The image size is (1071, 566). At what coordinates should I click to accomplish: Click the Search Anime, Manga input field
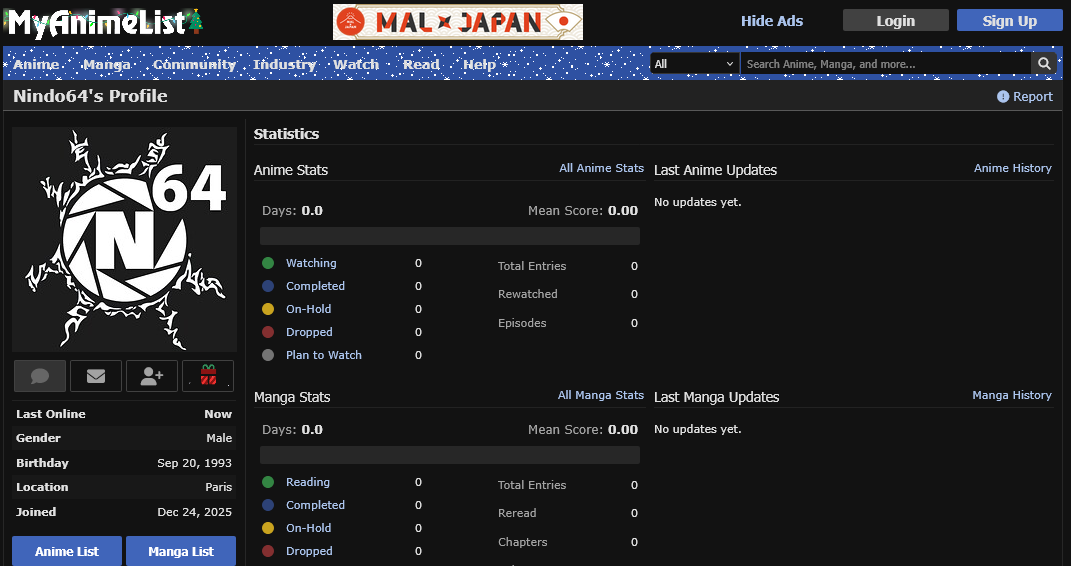coord(885,64)
